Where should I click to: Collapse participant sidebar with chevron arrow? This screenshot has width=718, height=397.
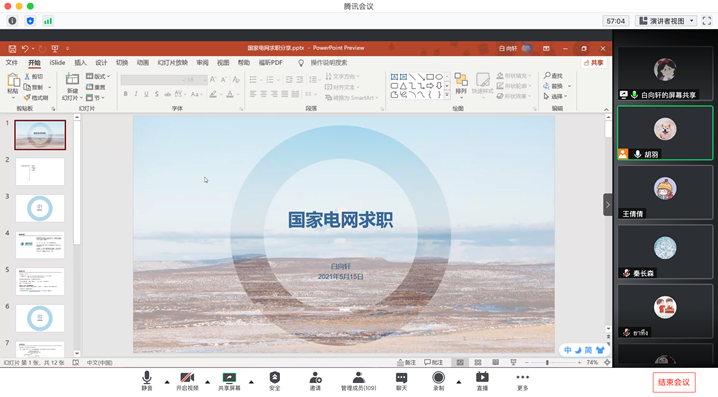click(x=608, y=205)
